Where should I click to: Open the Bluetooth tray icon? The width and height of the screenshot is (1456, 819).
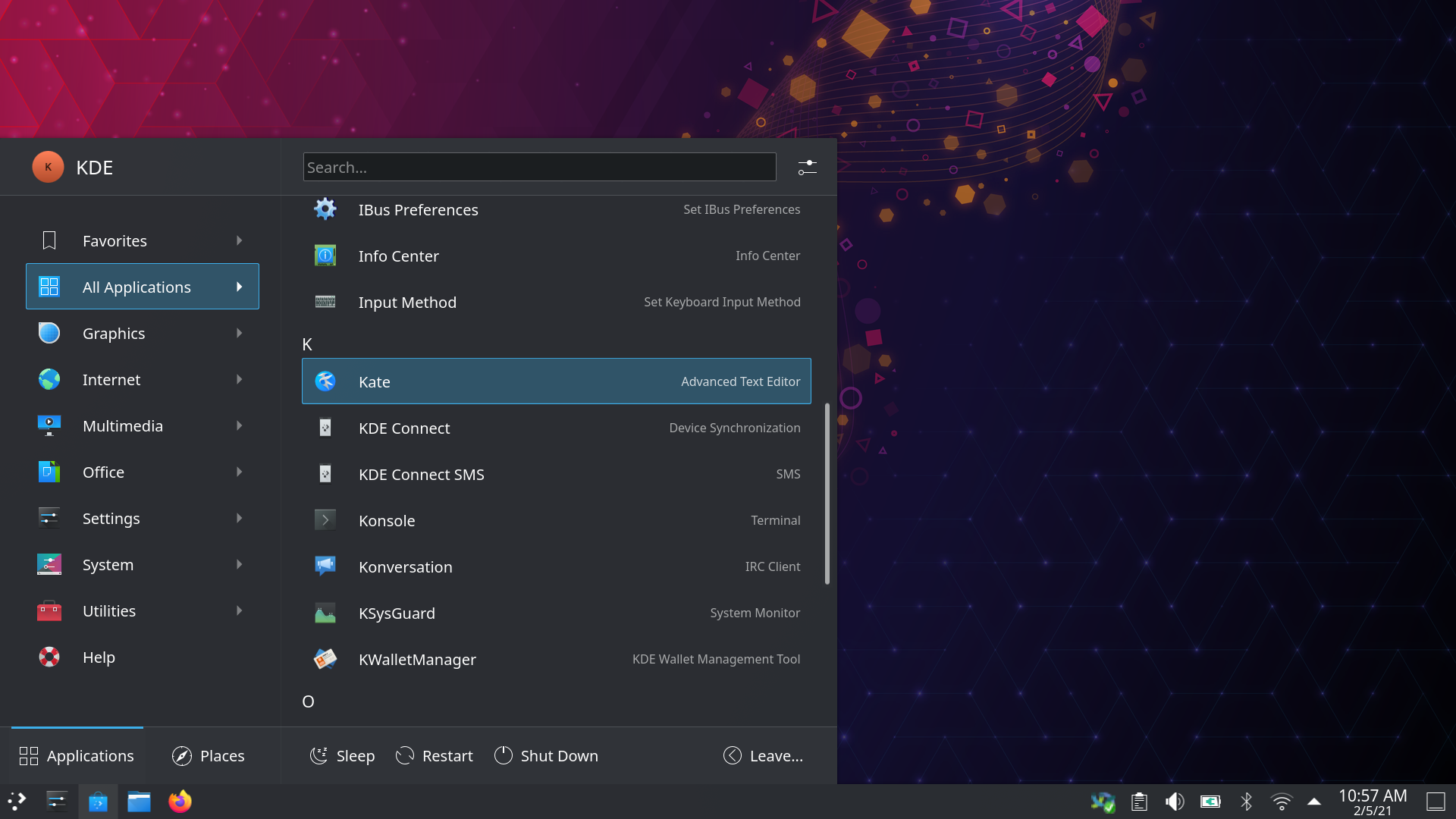[x=1246, y=802]
